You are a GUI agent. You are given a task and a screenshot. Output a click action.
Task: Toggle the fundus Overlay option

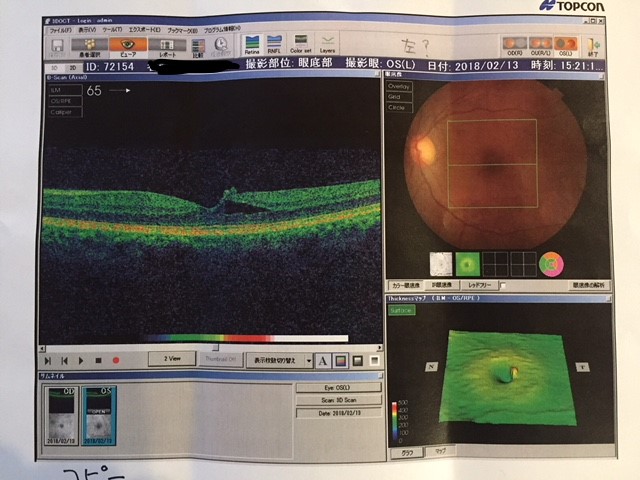click(399, 87)
